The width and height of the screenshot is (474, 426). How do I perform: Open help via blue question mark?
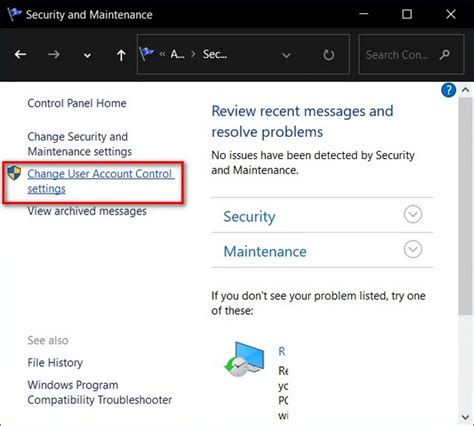click(448, 90)
